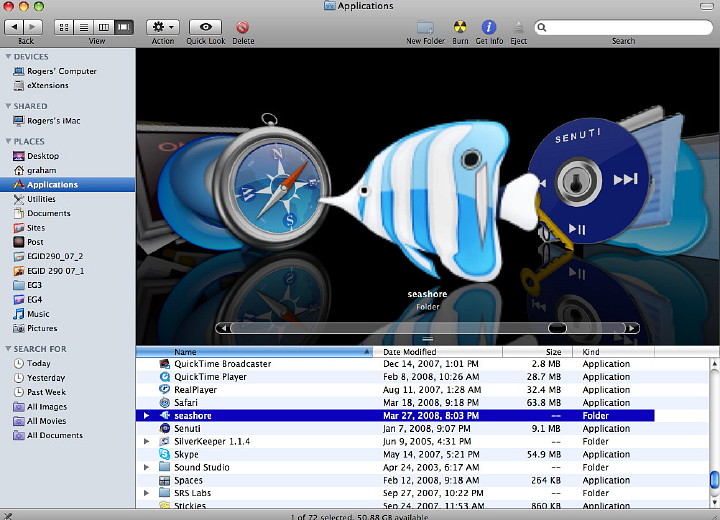Click Cover Flow scrollbar left arrow
The height and width of the screenshot is (520, 720).
(x=224, y=328)
